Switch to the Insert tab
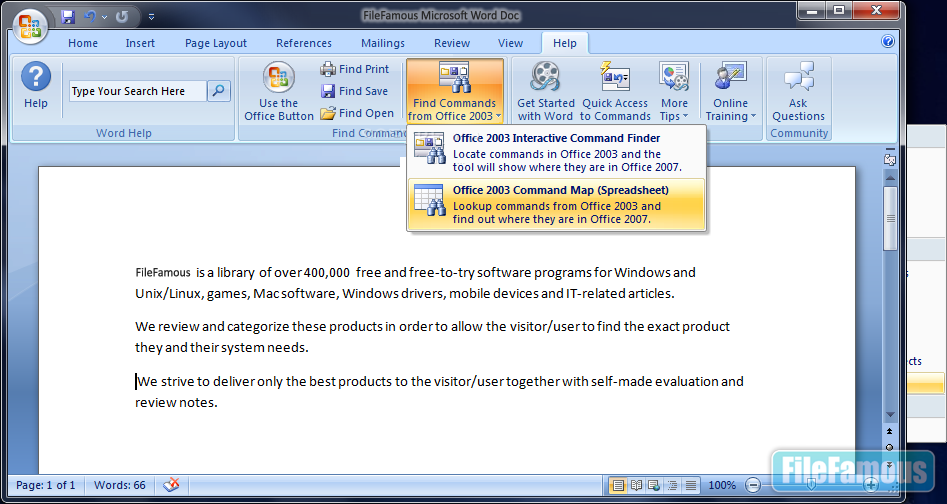947x504 pixels. [140, 43]
